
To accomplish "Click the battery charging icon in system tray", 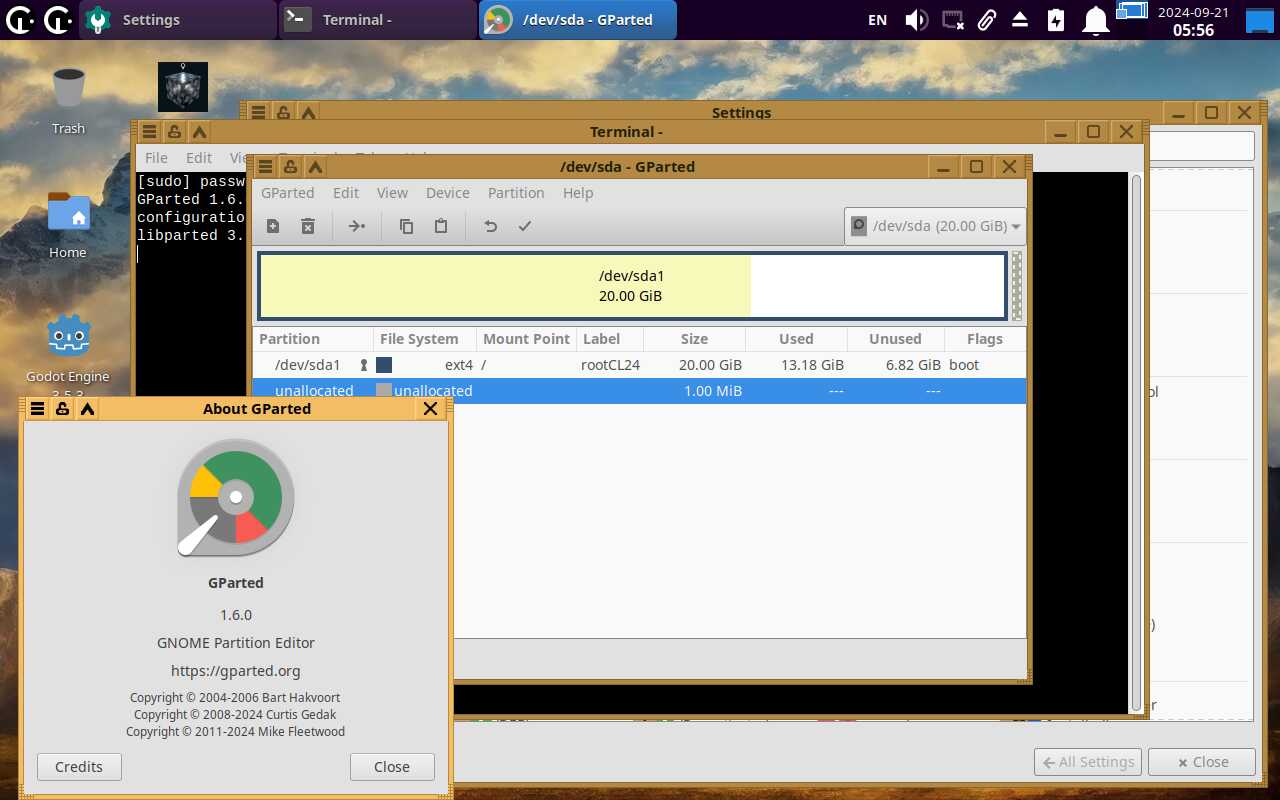I will pos(1056,20).
